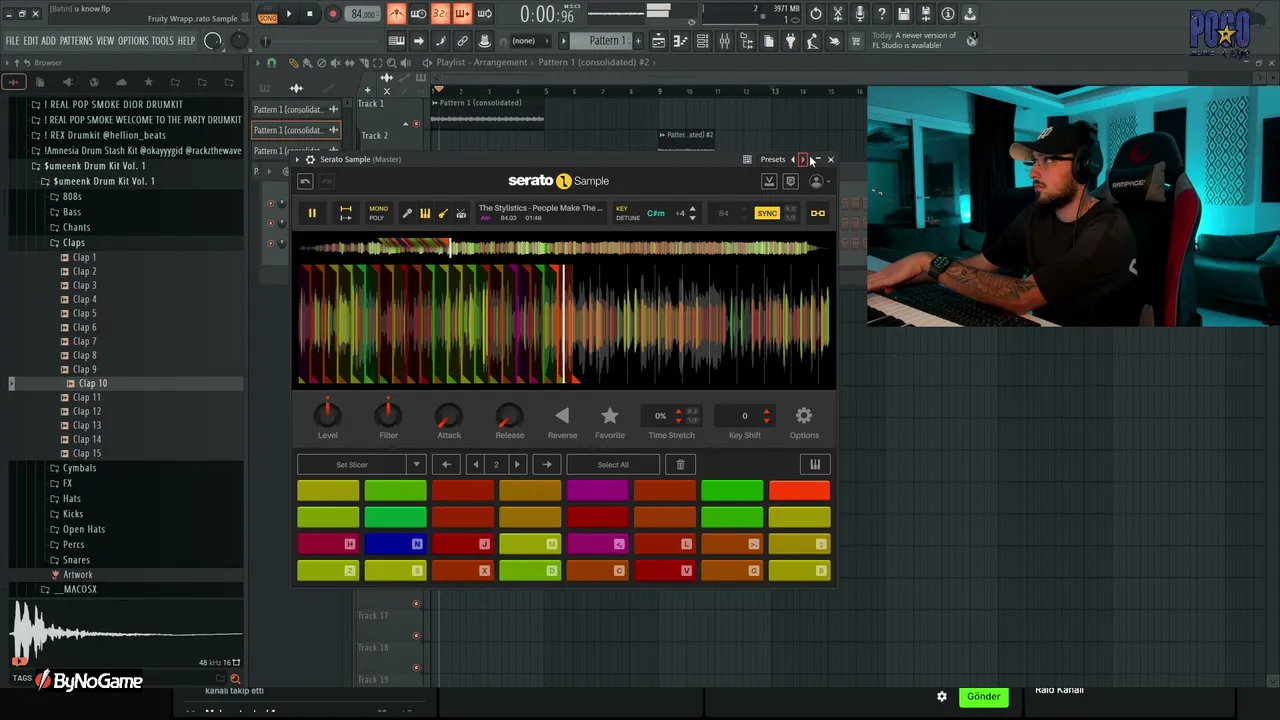Click Serato Sample undo button
1280x720 pixels.
(x=305, y=181)
